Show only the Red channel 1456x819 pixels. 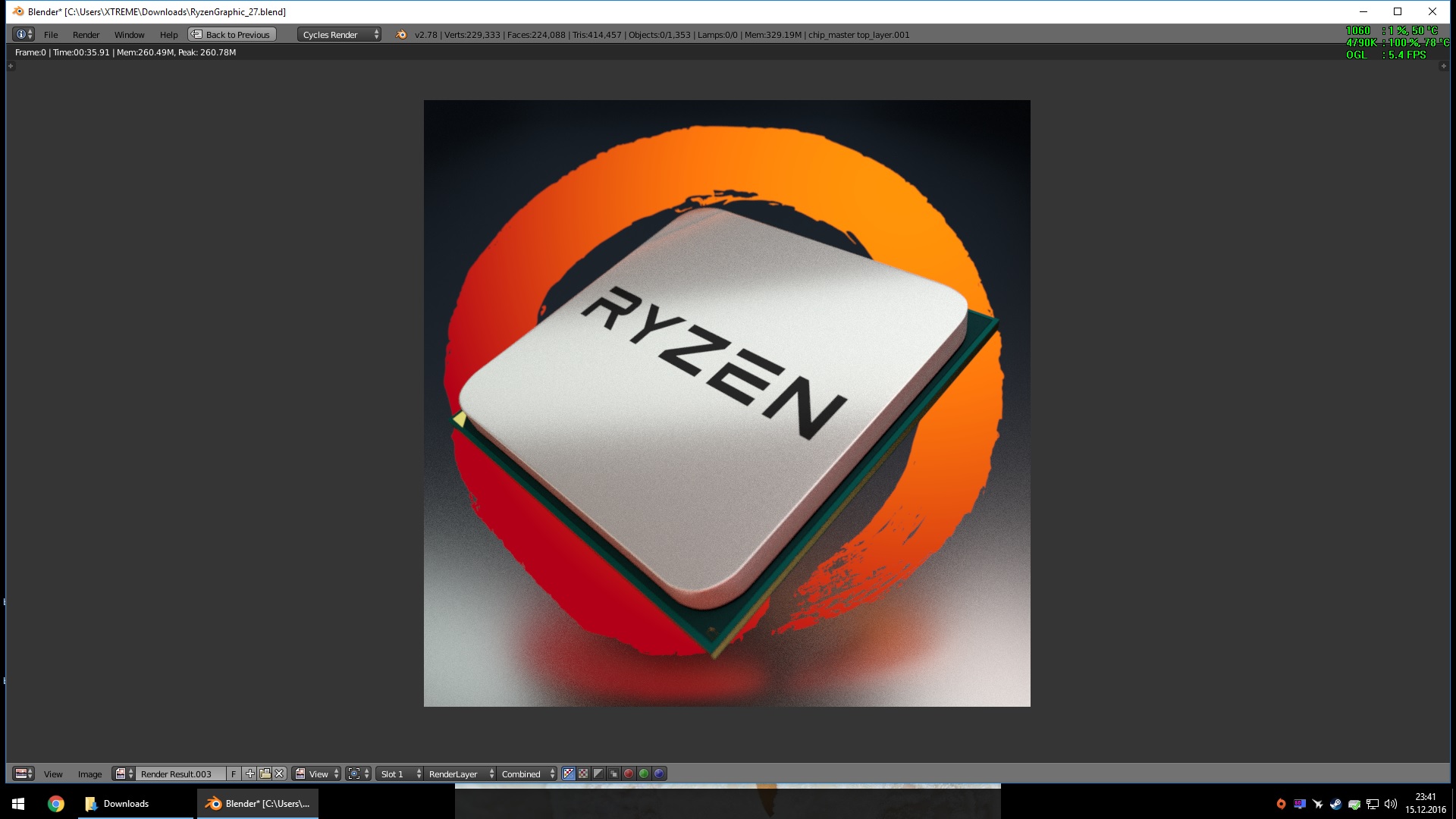(629, 773)
